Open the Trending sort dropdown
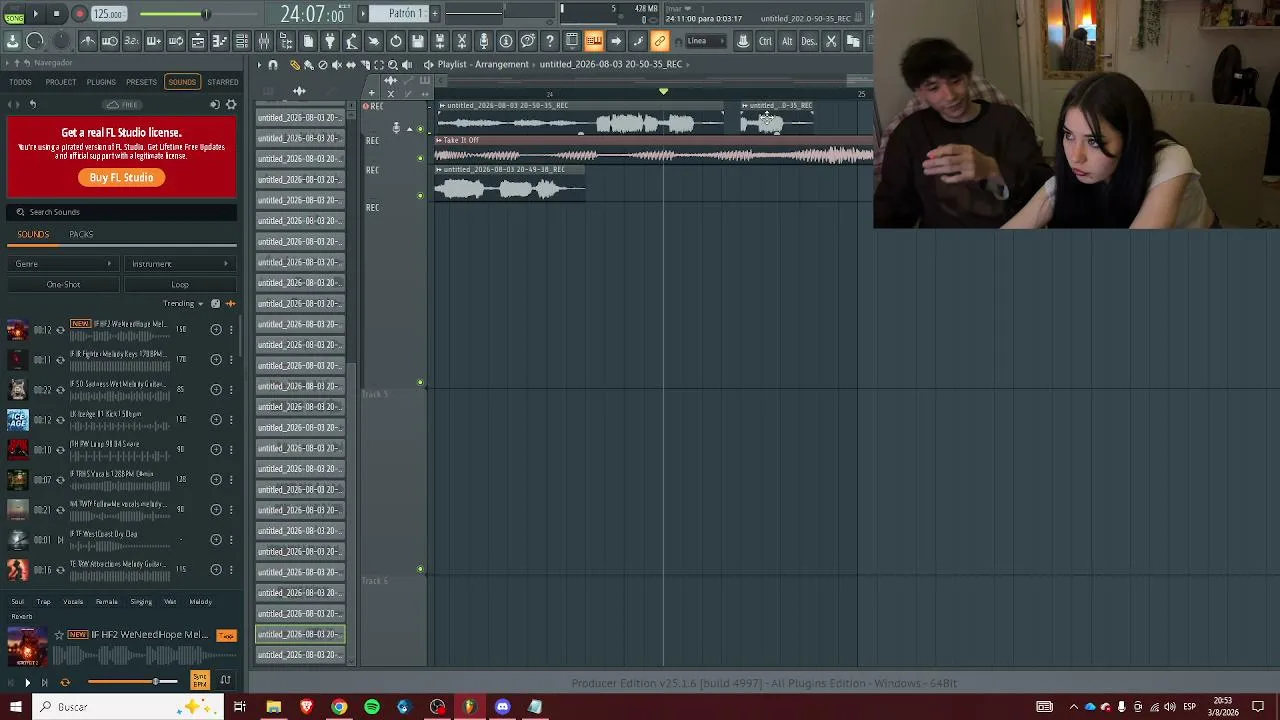The height and width of the screenshot is (720, 1280). click(183, 304)
